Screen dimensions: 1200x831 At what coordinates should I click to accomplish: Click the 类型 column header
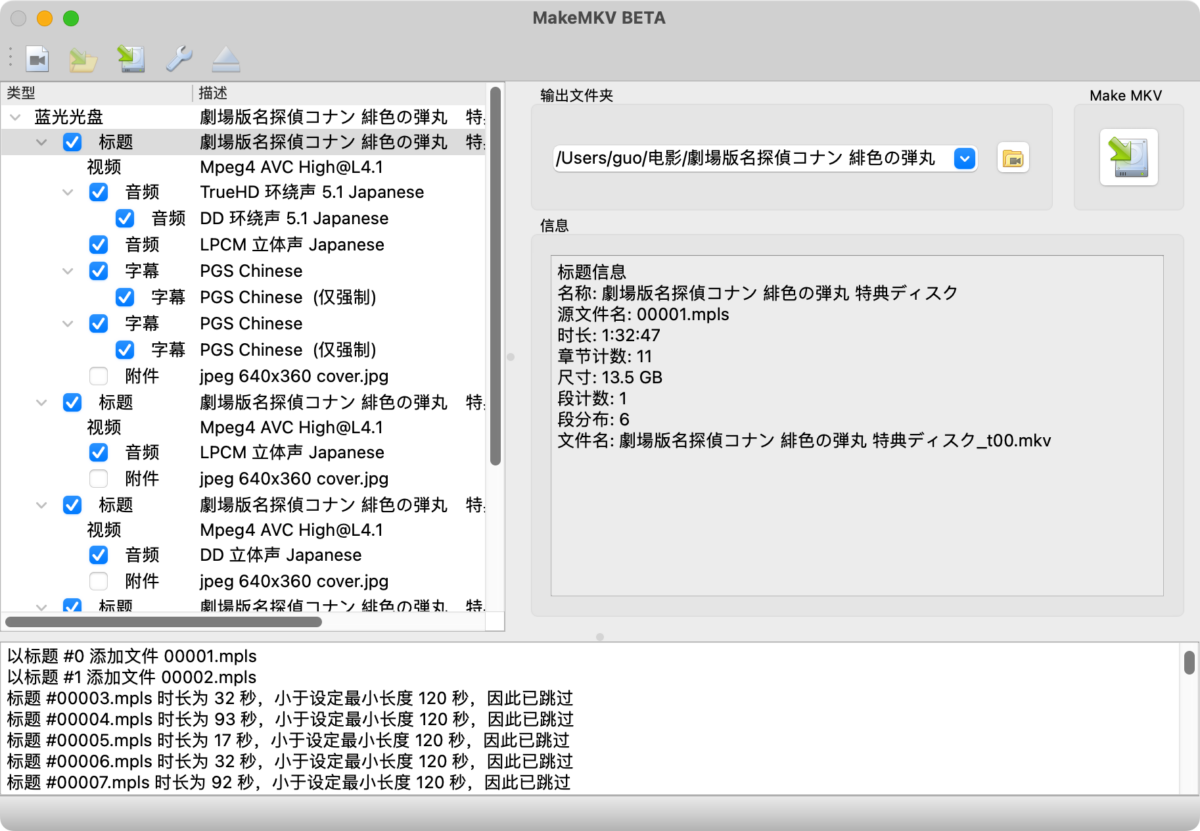point(21,93)
